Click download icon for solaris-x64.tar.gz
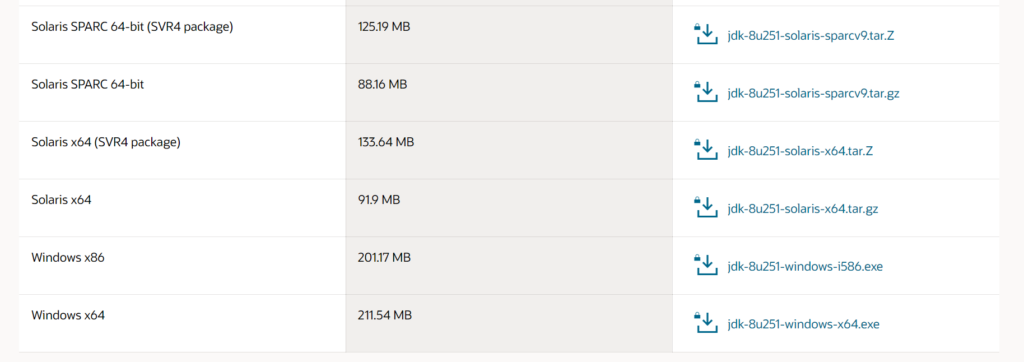Screen dimensions: 1024x362 tap(705, 208)
